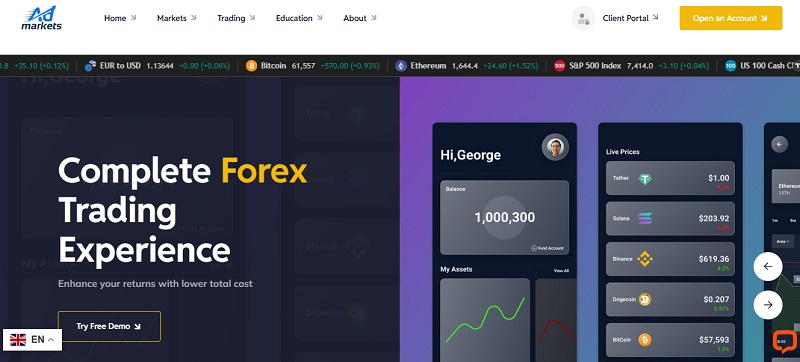This screenshot has height=362, width=800.
Task: Open the EN language selector
Action: tap(32, 340)
